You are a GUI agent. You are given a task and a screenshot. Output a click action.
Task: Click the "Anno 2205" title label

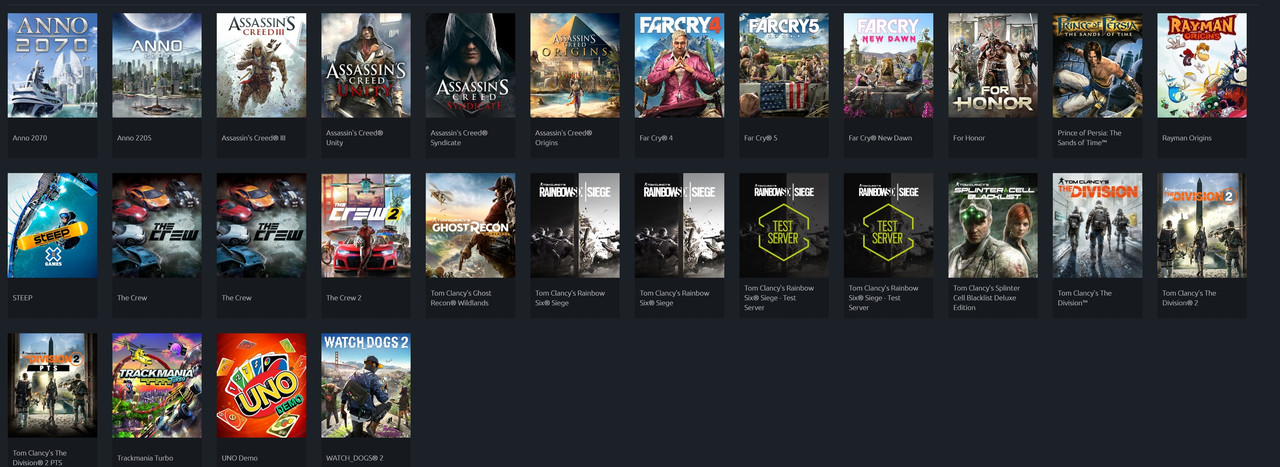[x=135, y=138]
